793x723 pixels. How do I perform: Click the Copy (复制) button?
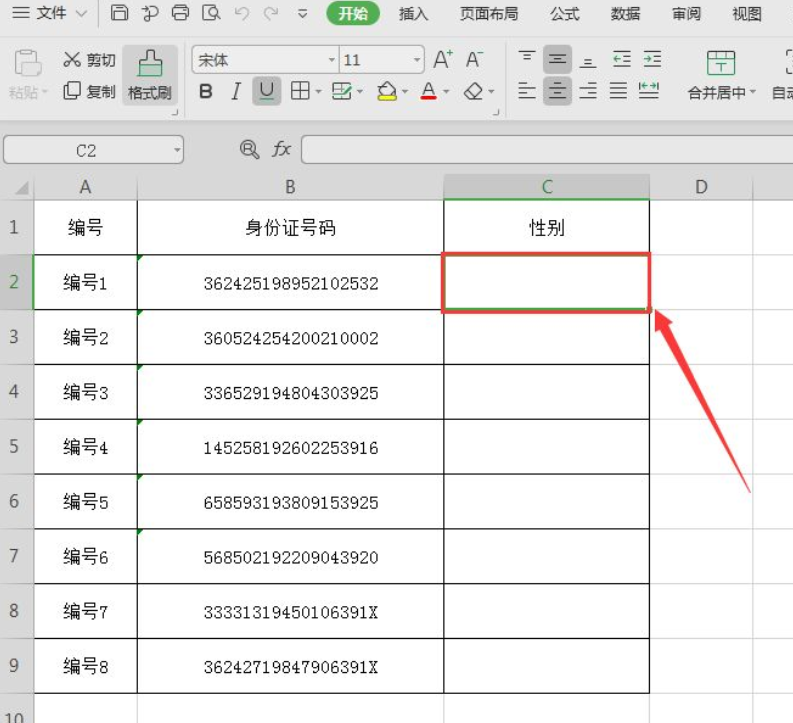[x=90, y=92]
